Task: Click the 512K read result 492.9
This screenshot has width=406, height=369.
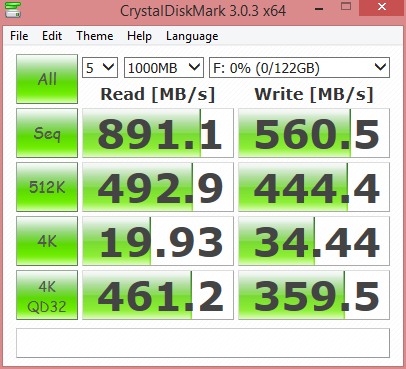Action: tap(158, 187)
